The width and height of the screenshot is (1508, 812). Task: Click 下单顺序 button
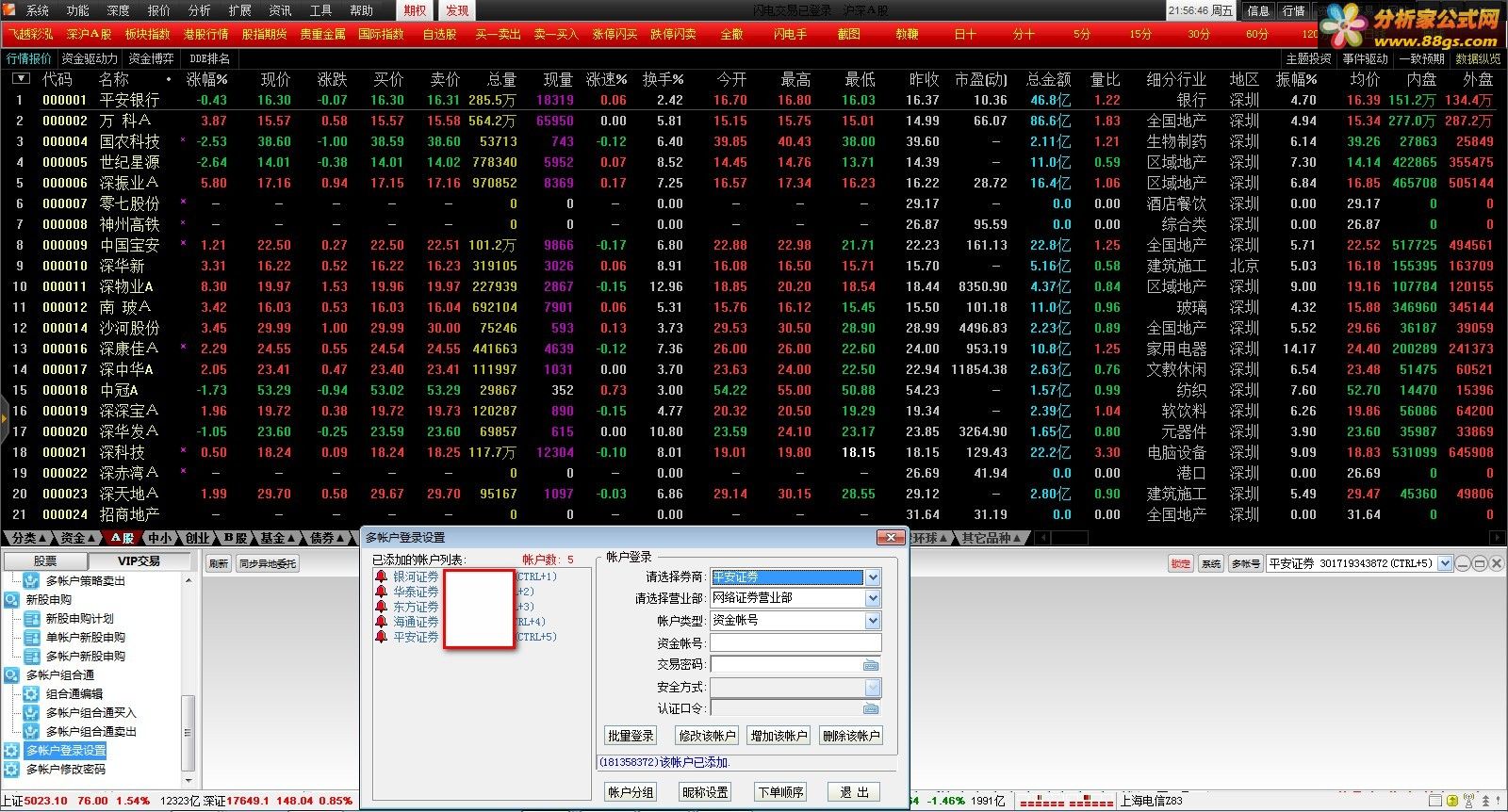(x=780, y=792)
